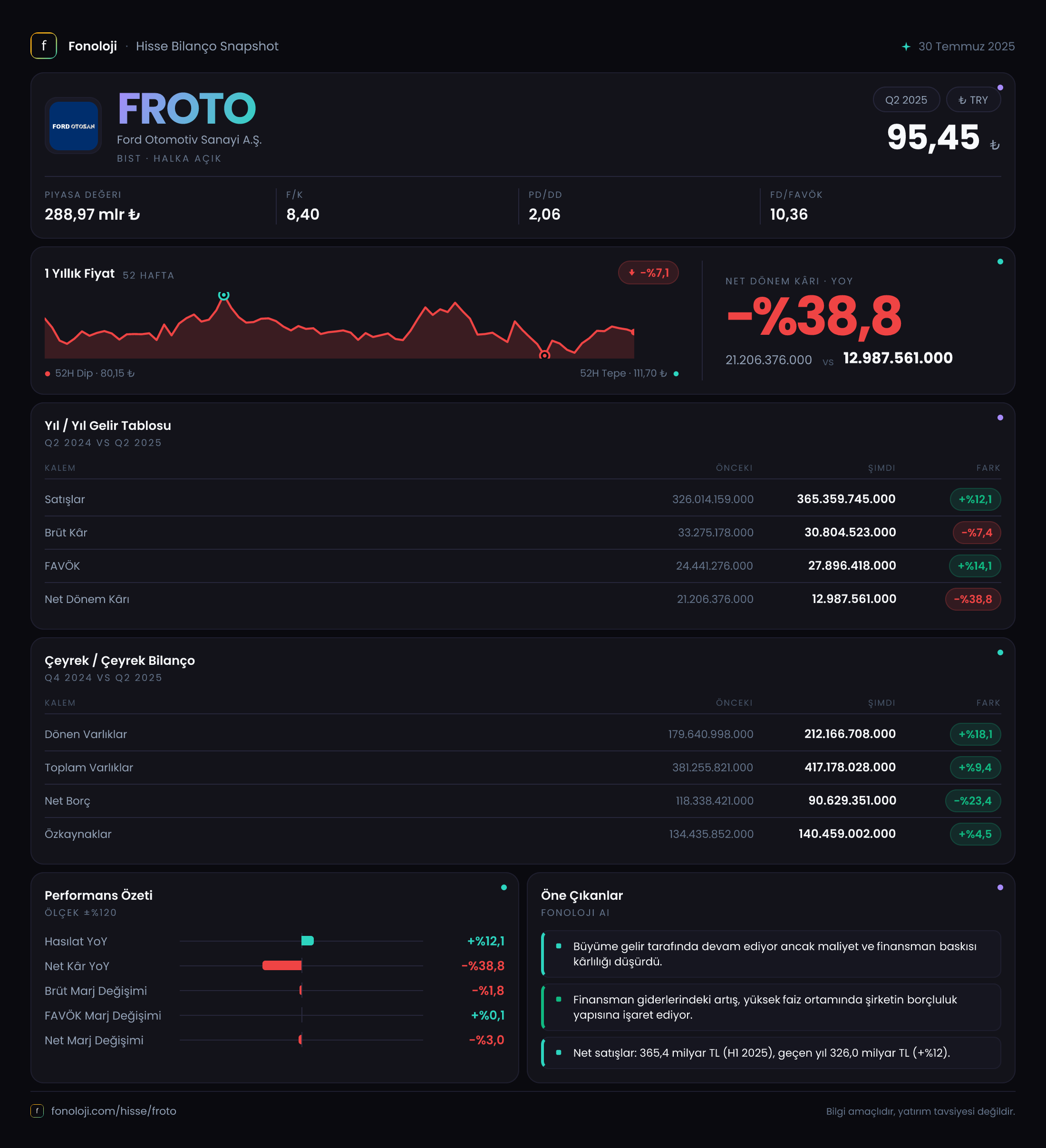Click Net Borç current value 90.629.351.000
Screen dimensions: 1046x1148
click(x=852, y=801)
